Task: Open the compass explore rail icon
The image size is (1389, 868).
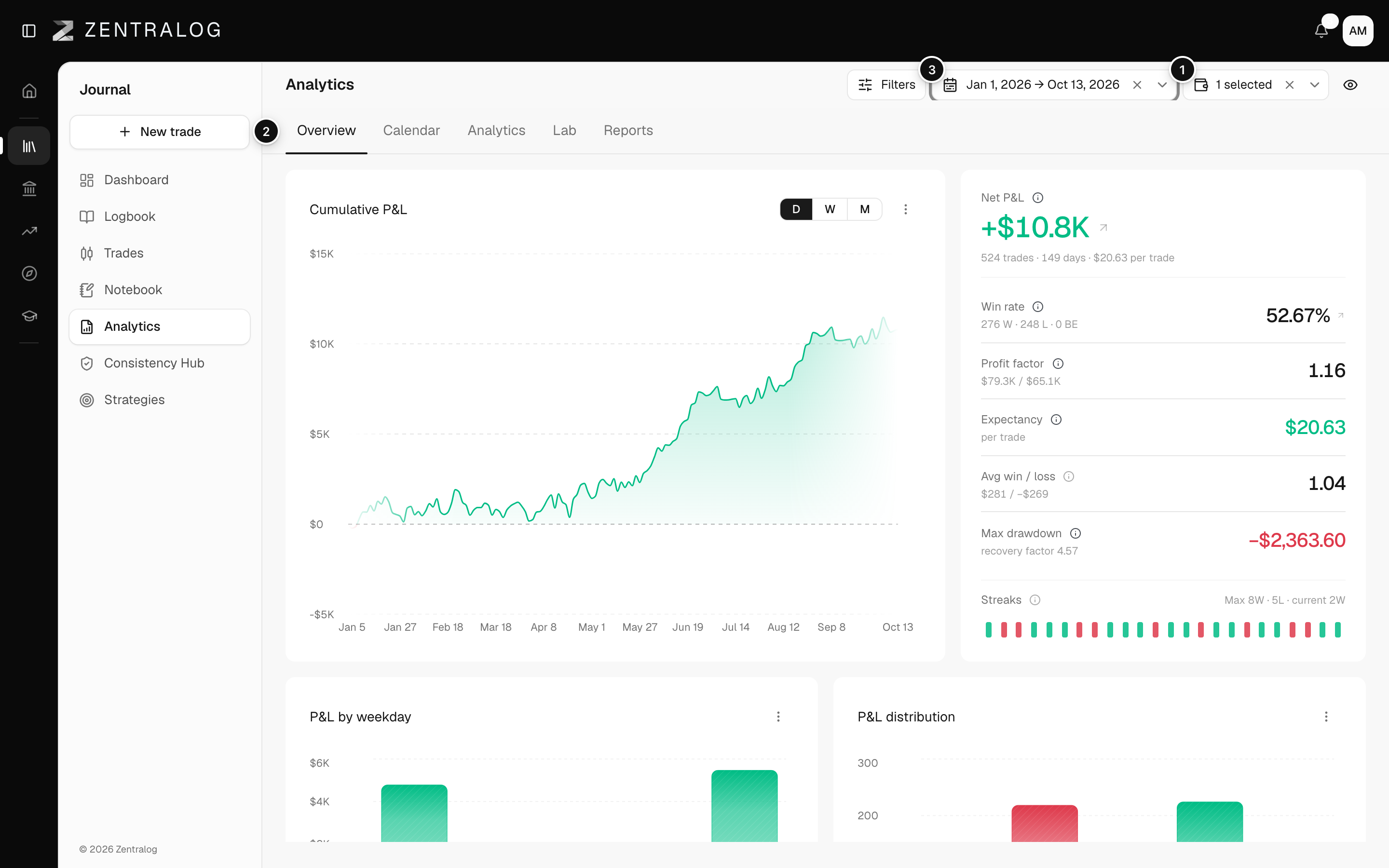Action: click(29, 273)
